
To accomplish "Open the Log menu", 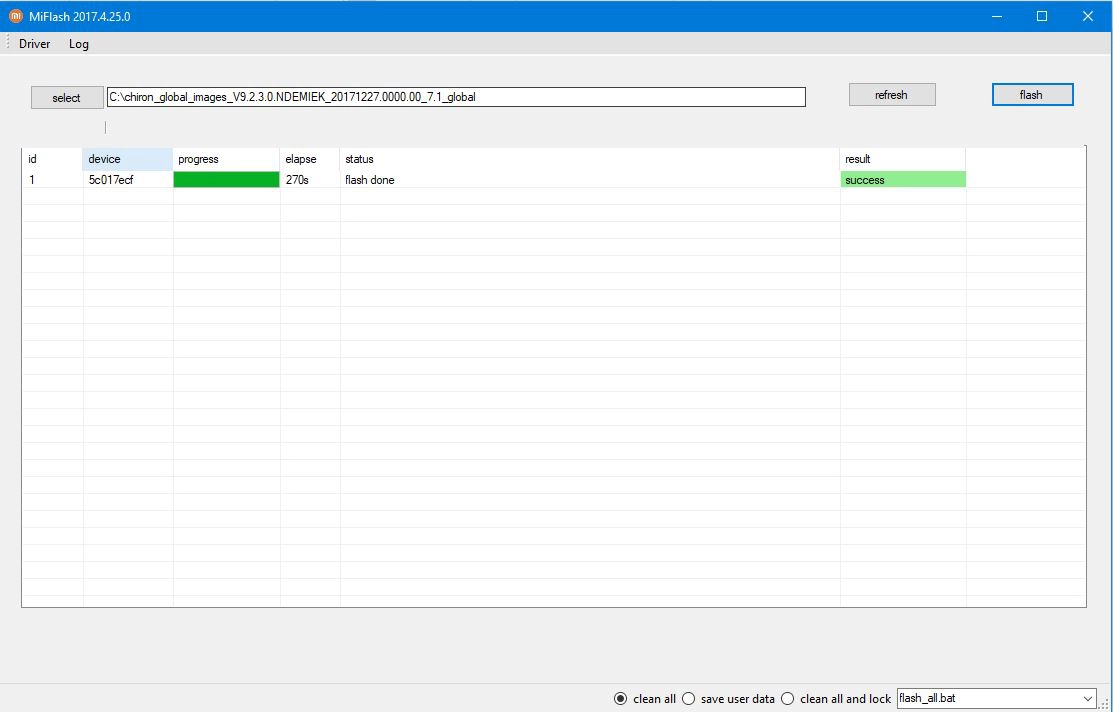I will 79,44.
